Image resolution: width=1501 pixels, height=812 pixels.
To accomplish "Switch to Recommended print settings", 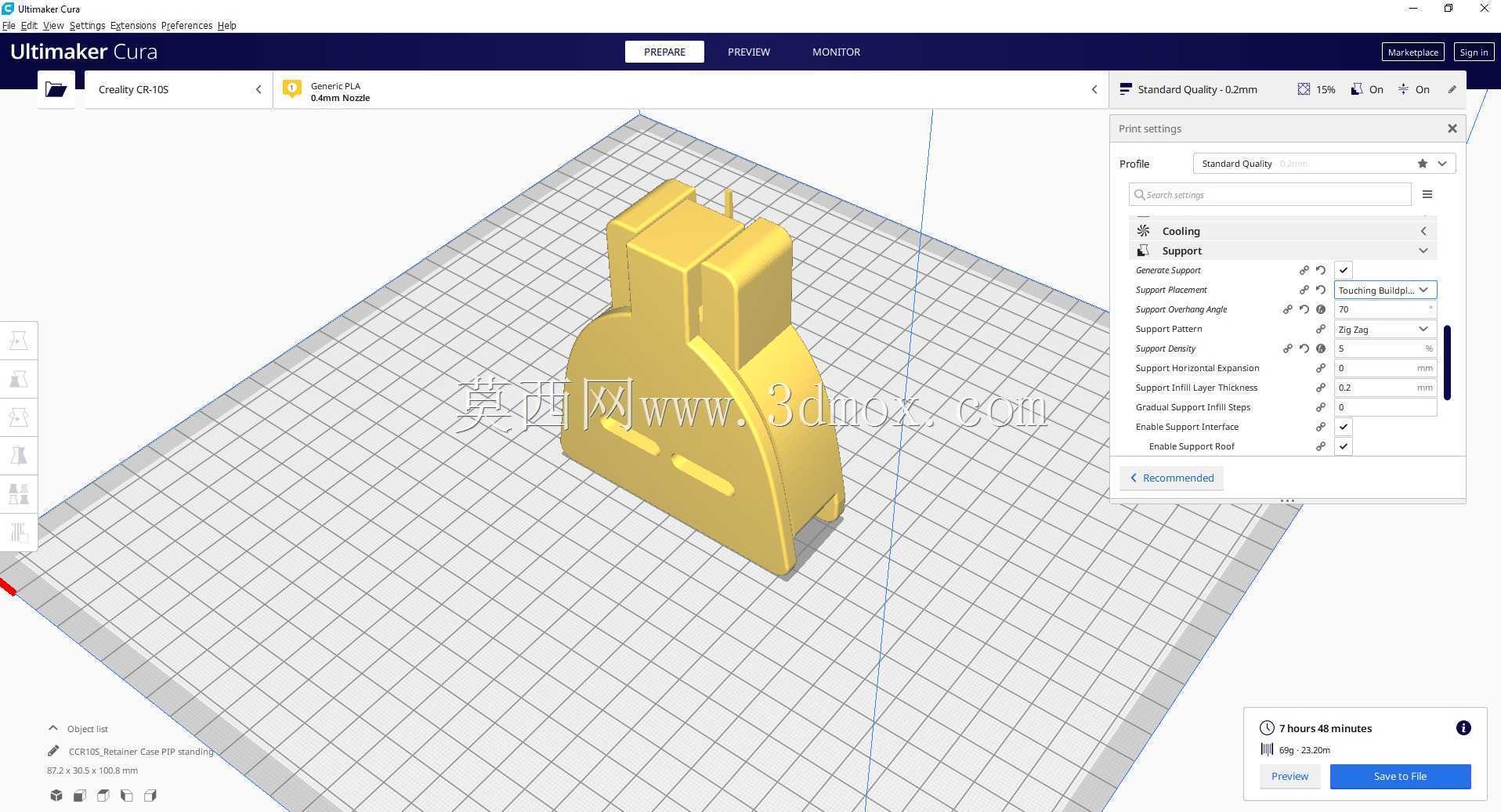I will coord(1171,478).
